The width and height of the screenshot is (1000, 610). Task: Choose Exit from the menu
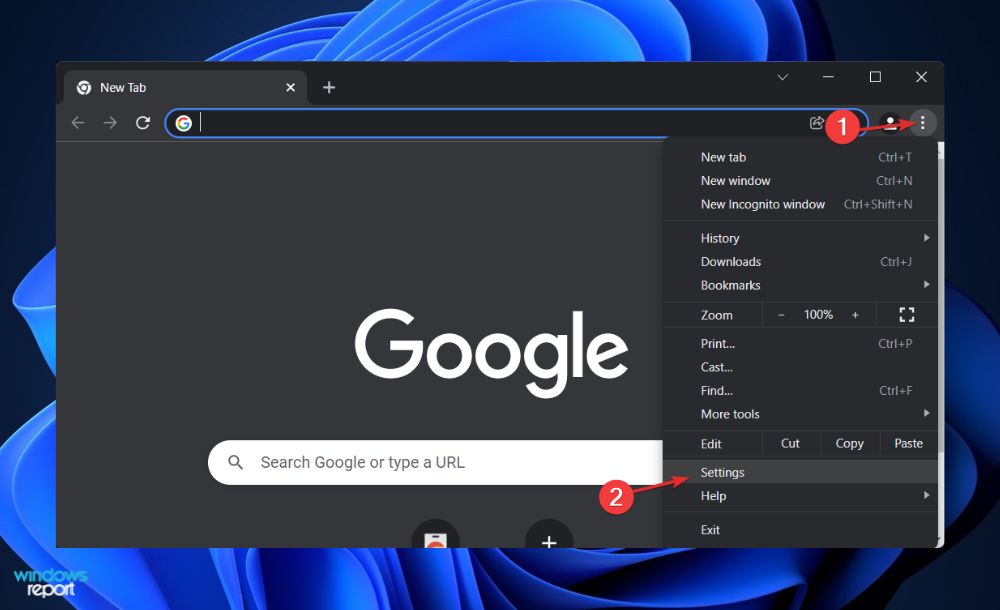click(800, 530)
